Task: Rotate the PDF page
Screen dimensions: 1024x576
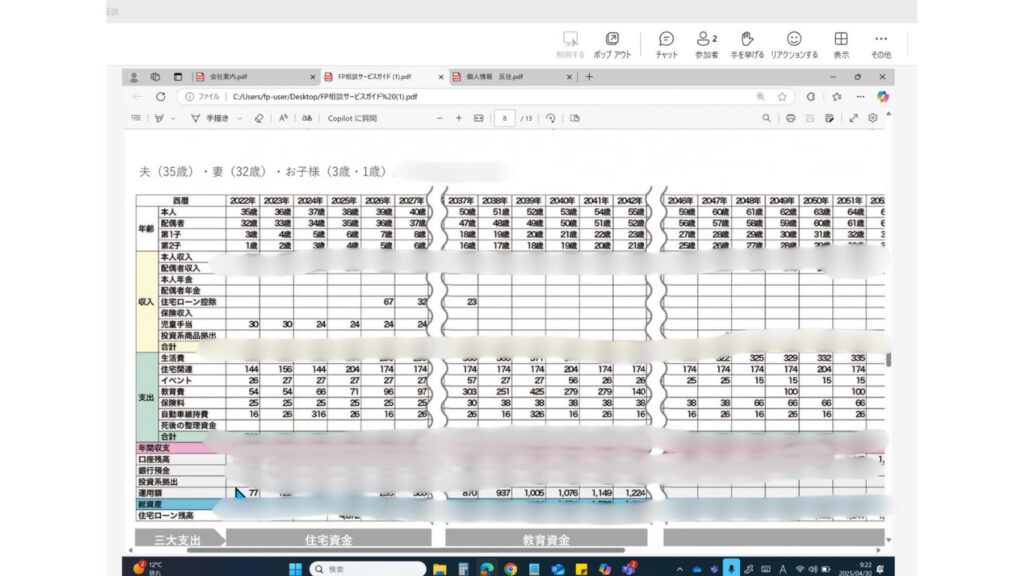Action: [551, 118]
